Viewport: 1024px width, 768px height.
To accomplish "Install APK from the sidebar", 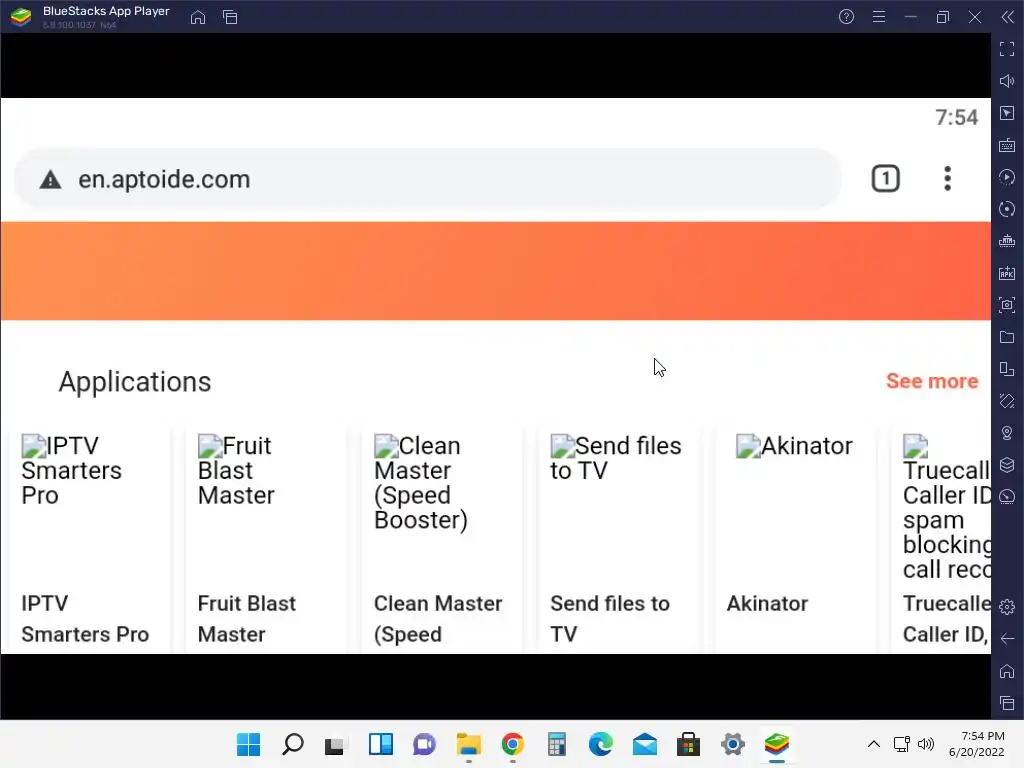I will pyautogui.click(x=1007, y=273).
